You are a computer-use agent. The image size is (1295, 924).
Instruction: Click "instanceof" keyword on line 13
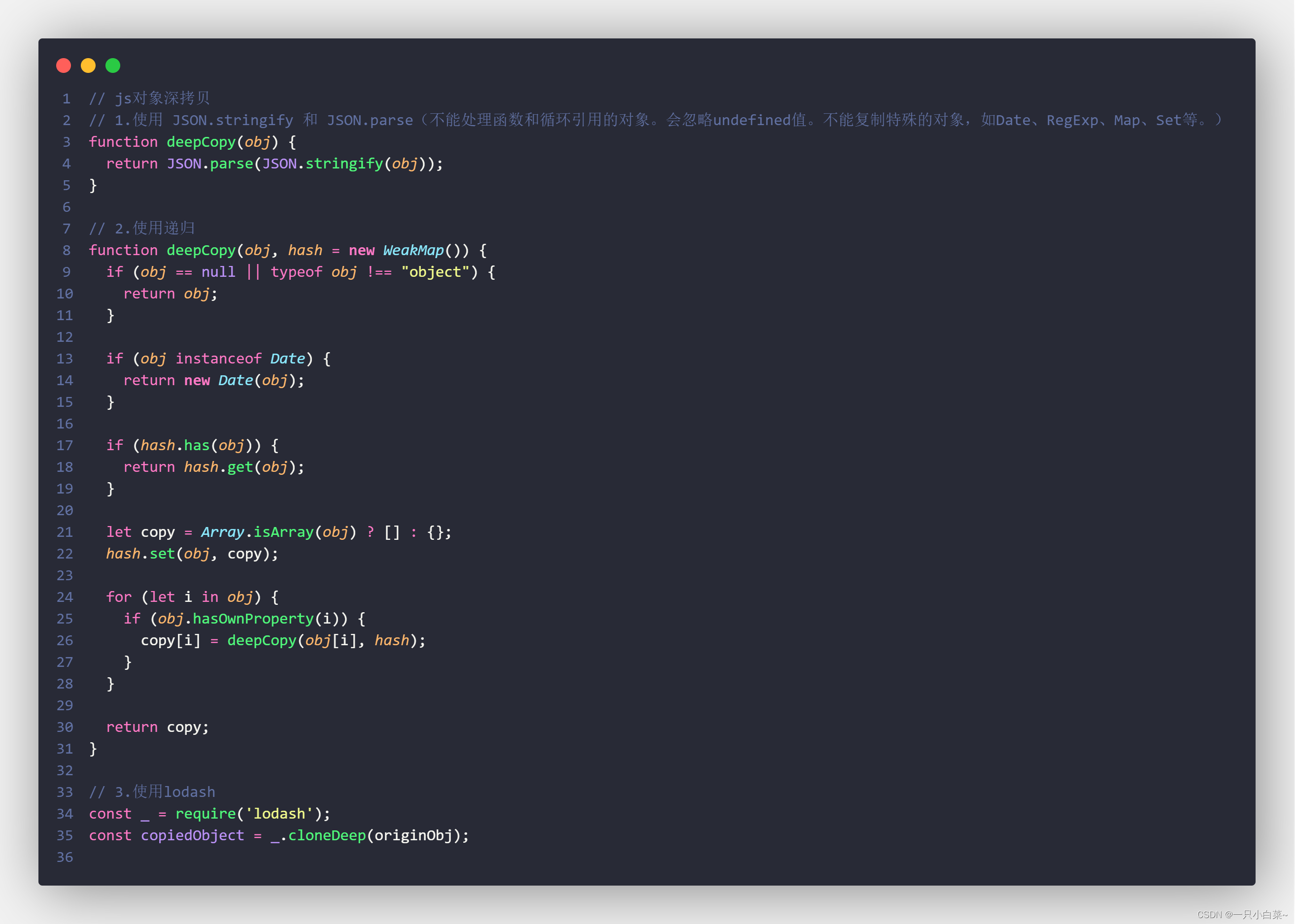click(219, 359)
